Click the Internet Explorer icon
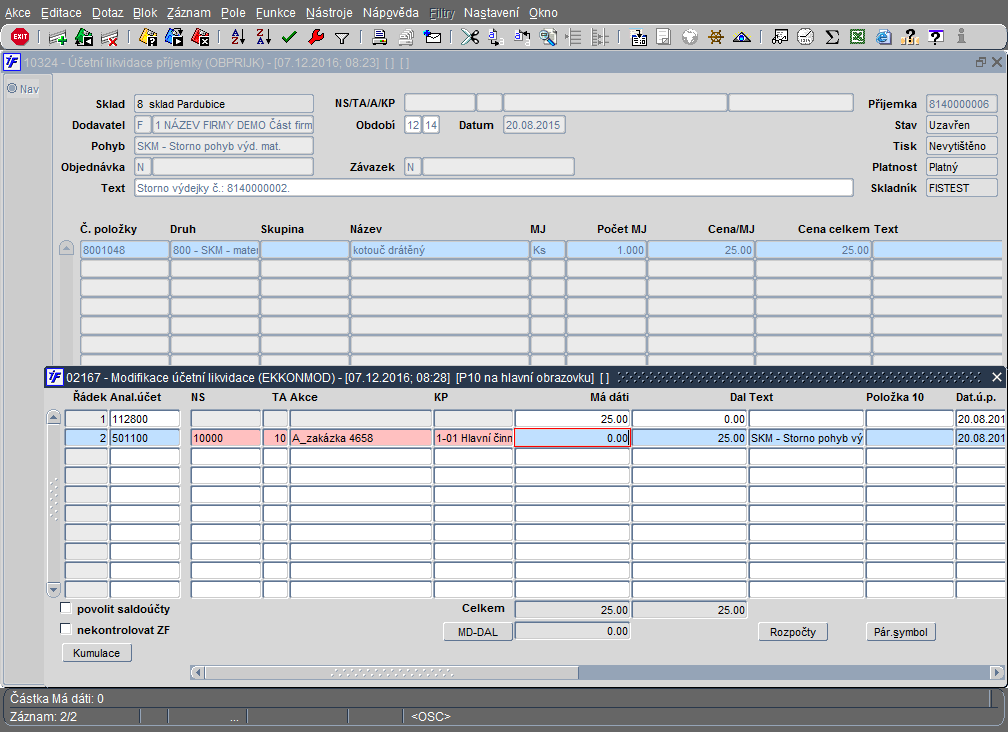This screenshot has width=1008, height=732. tap(884, 37)
